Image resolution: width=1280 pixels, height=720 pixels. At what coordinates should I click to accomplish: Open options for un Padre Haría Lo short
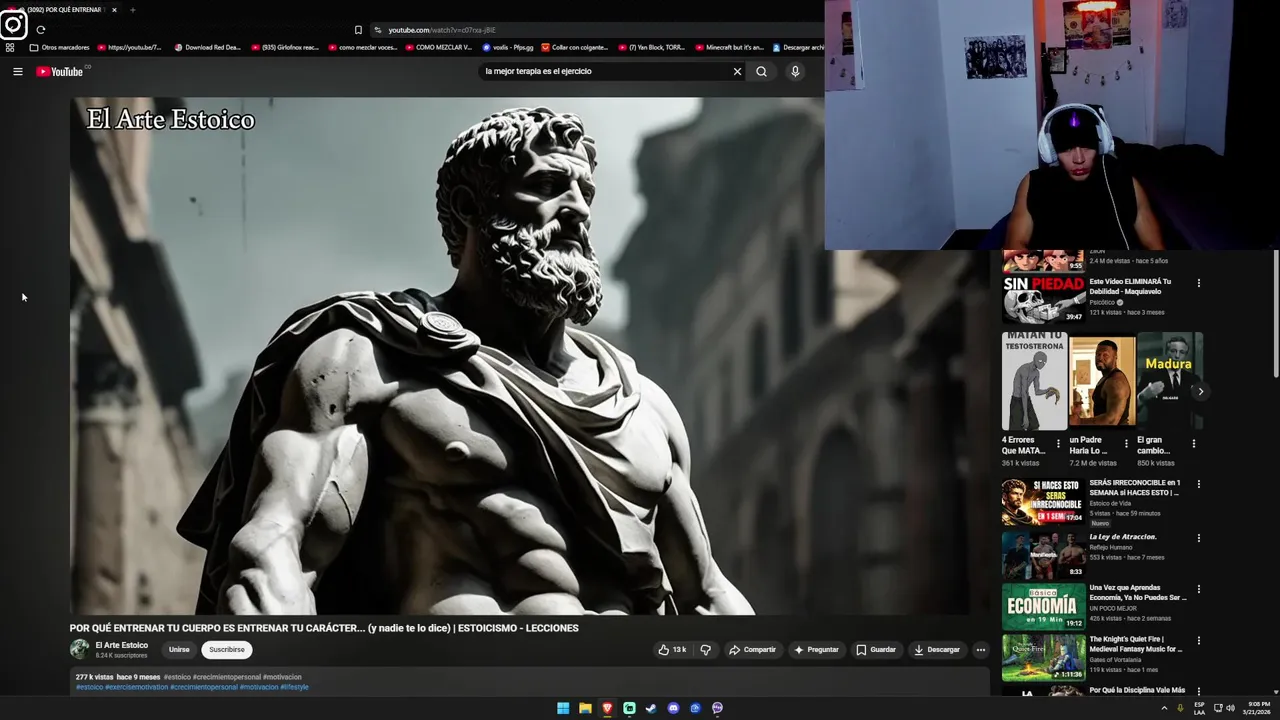[1126, 443]
